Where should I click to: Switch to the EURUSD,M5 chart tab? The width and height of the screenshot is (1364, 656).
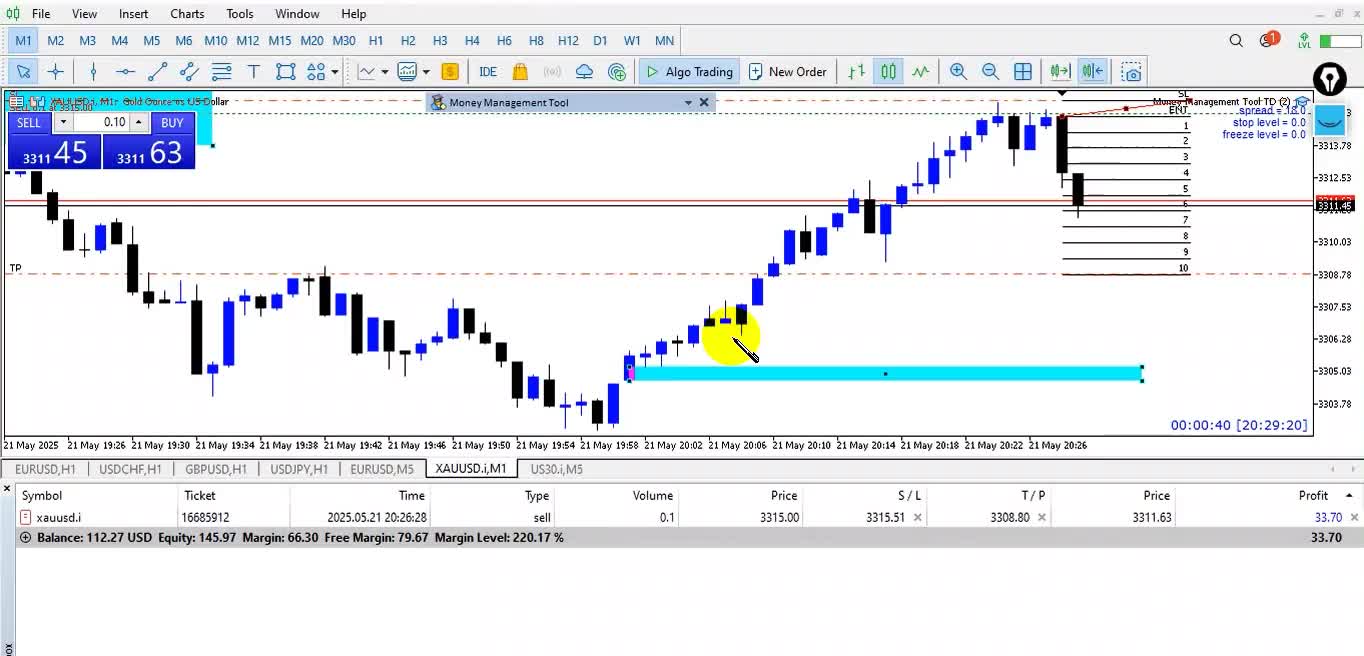[382, 469]
